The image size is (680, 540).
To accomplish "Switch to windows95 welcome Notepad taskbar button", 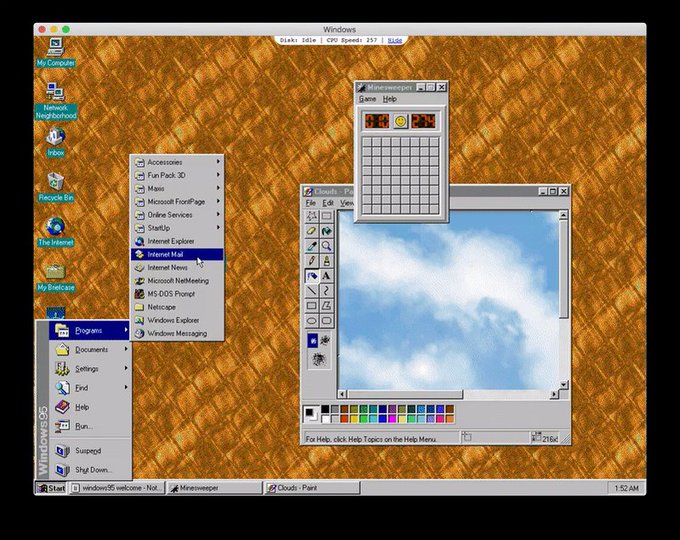I will (x=117, y=488).
